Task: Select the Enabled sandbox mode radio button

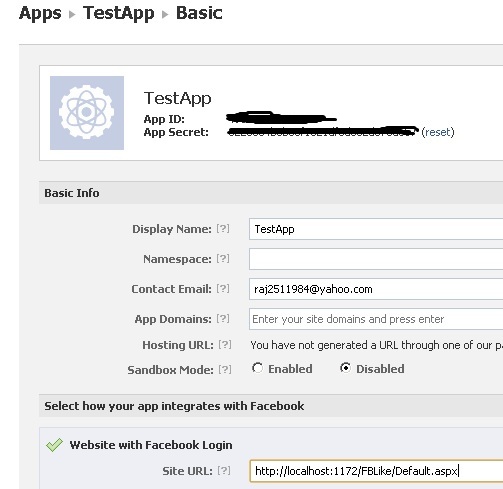Action: pos(257,368)
